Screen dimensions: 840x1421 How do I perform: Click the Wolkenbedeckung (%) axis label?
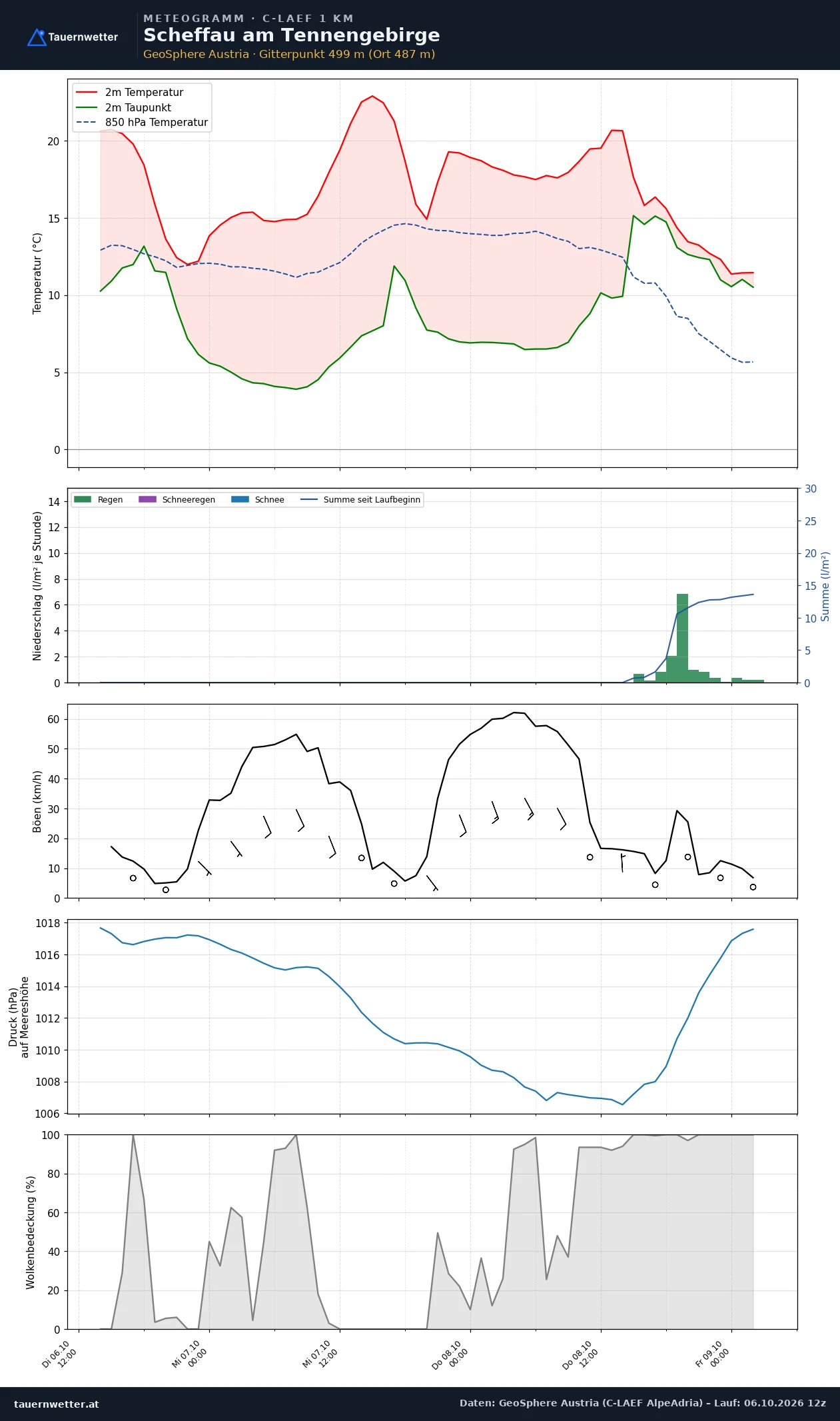coord(31,1232)
